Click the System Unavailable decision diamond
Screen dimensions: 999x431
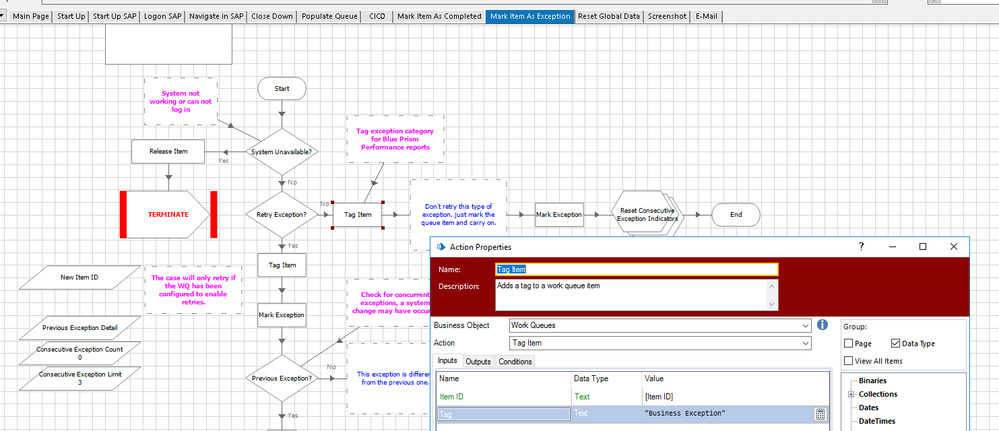(281, 152)
